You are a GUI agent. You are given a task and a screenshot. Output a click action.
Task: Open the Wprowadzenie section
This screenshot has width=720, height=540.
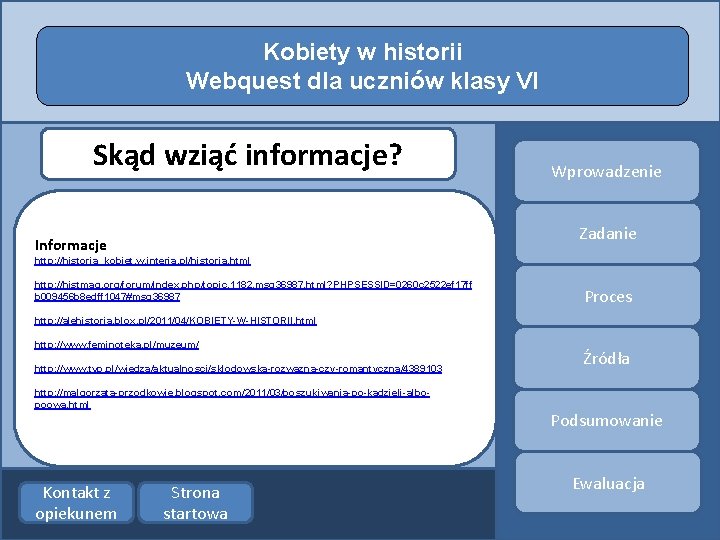pyautogui.click(x=607, y=171)
